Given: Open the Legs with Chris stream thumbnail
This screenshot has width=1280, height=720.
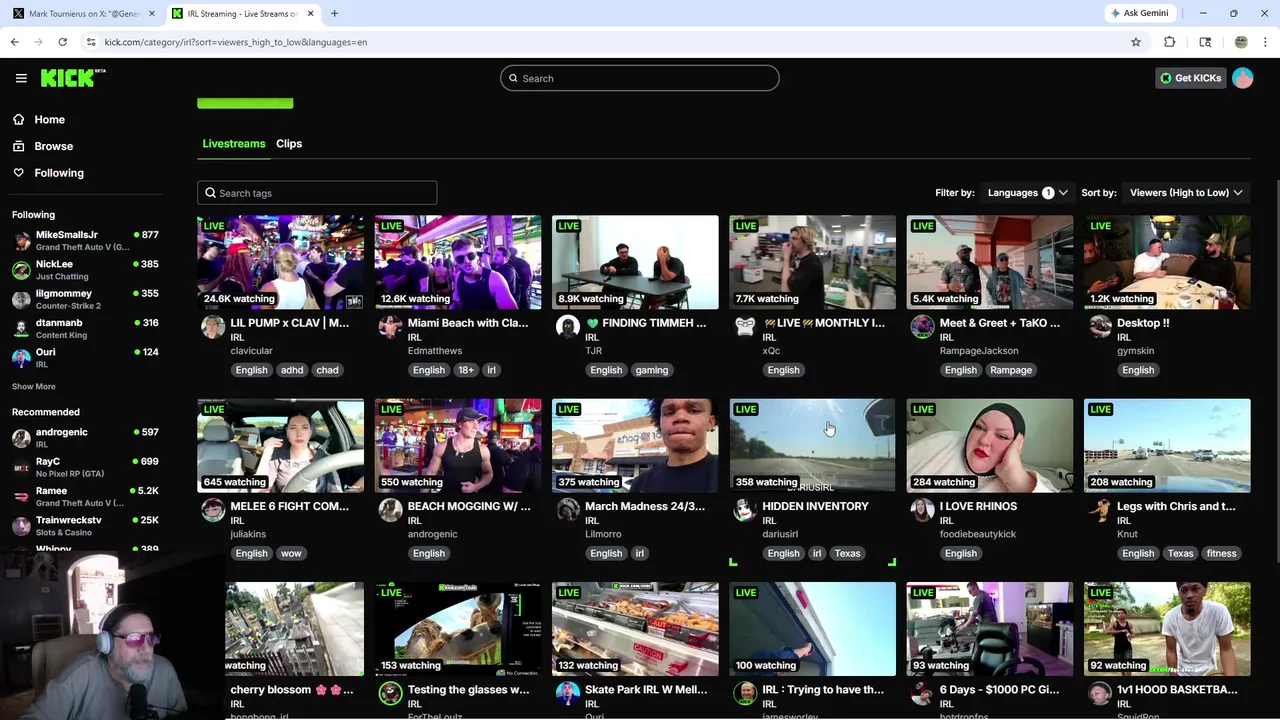Looking at the screenshot, I should click(1167, 445).
